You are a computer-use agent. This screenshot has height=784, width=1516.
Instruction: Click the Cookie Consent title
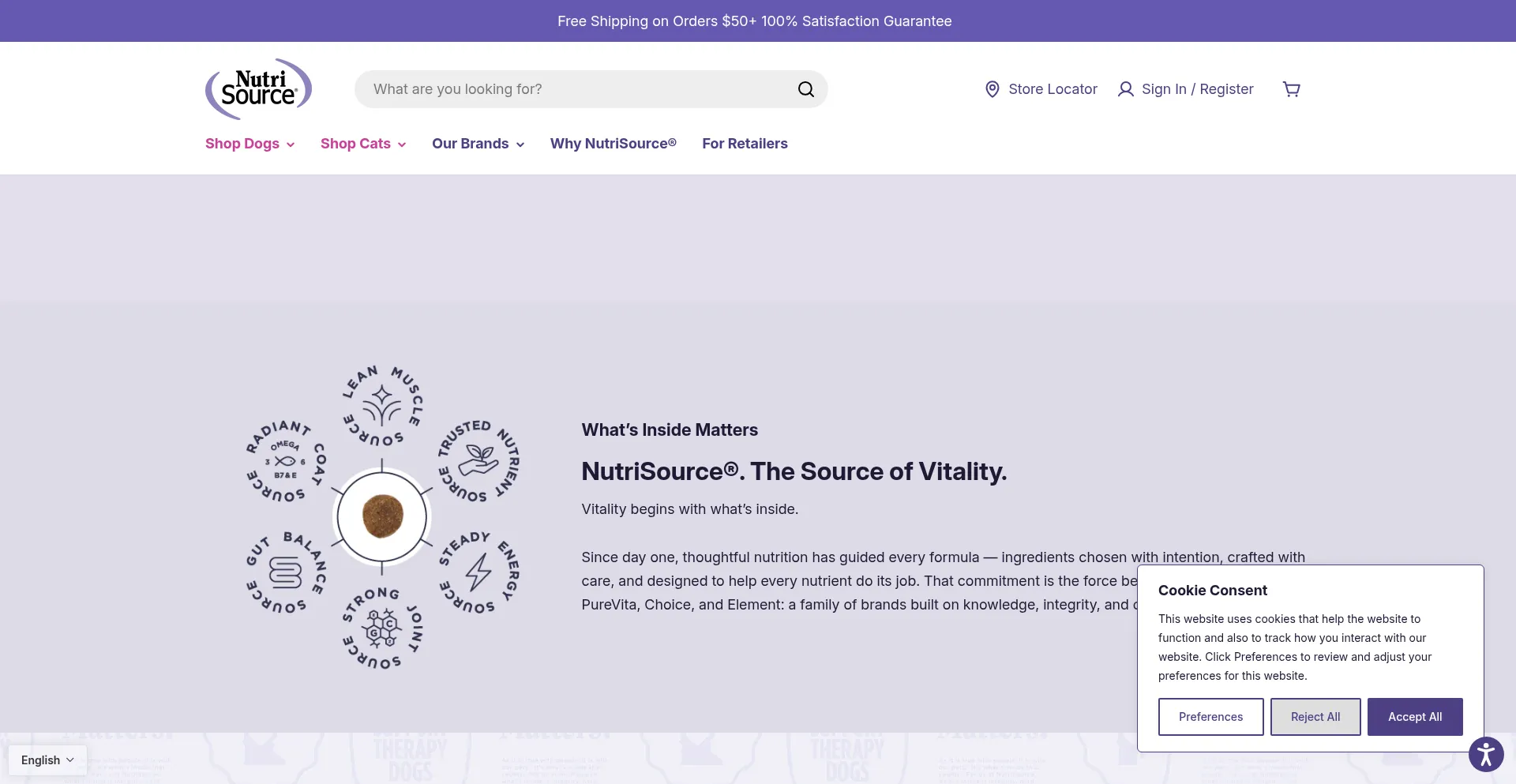1213,591
